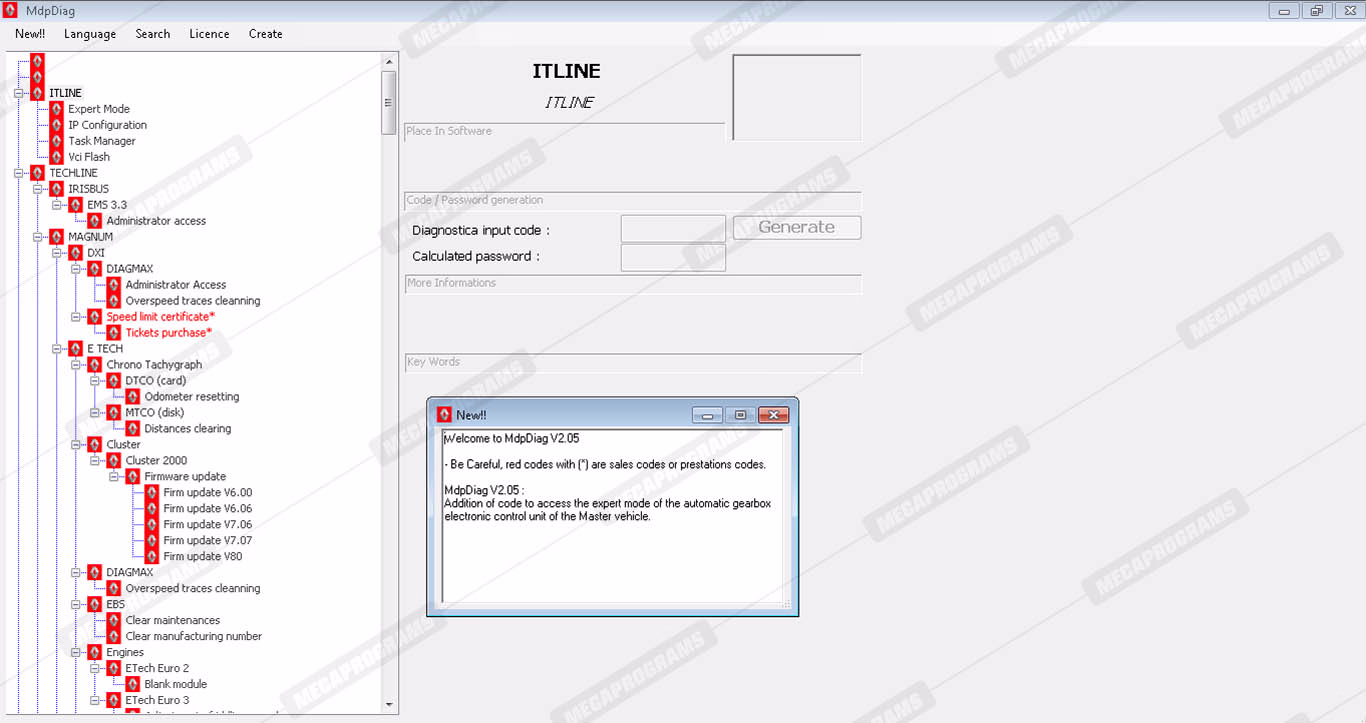Open the Language menu
The image size is (1366, 723).
click(90, 34)
